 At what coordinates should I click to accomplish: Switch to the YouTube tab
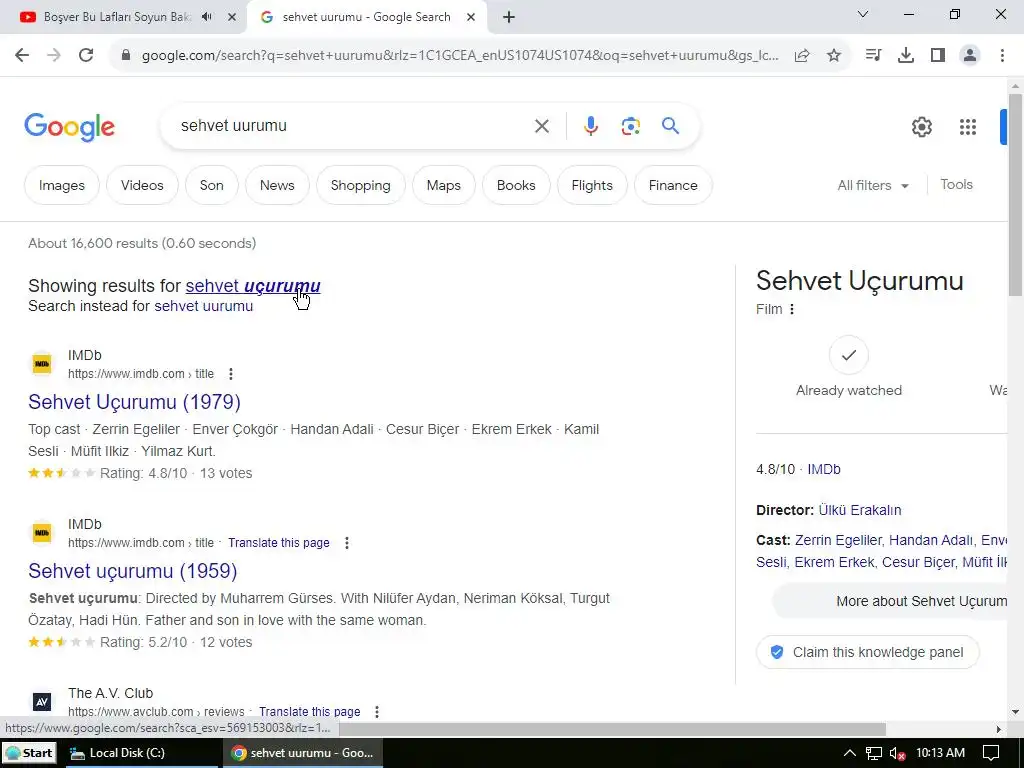click(118, 17)
